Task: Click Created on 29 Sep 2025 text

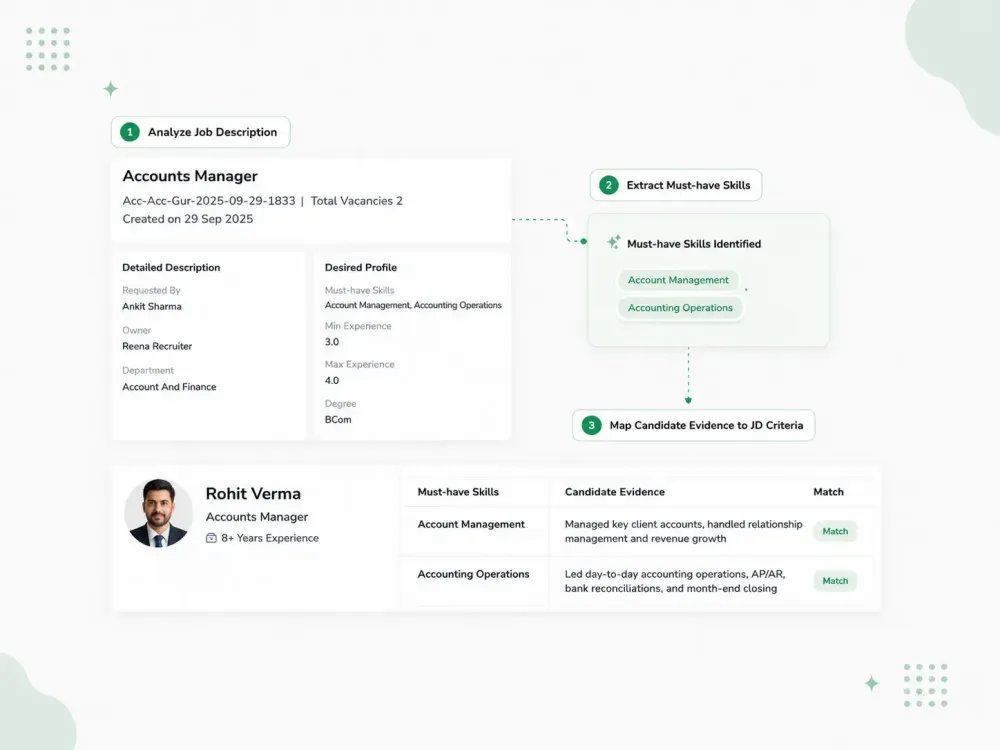Action: pyautogui.click(x=188, y=219)
